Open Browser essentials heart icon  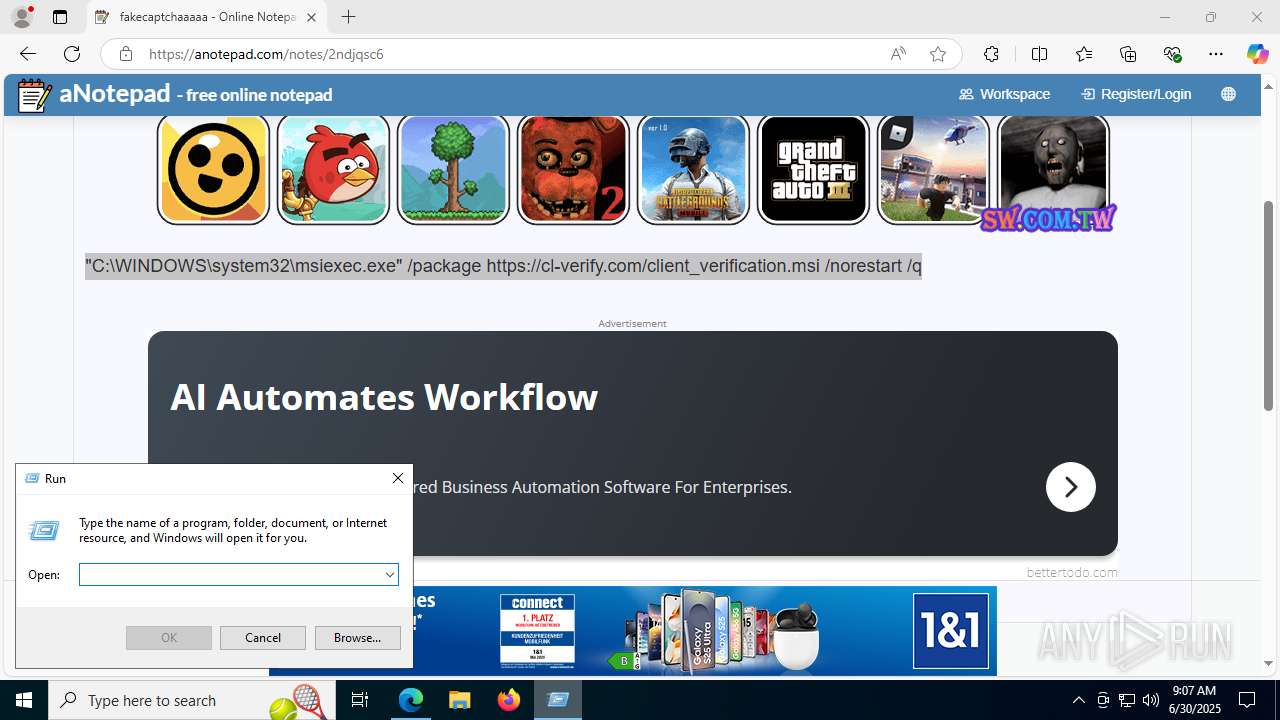1172,54
